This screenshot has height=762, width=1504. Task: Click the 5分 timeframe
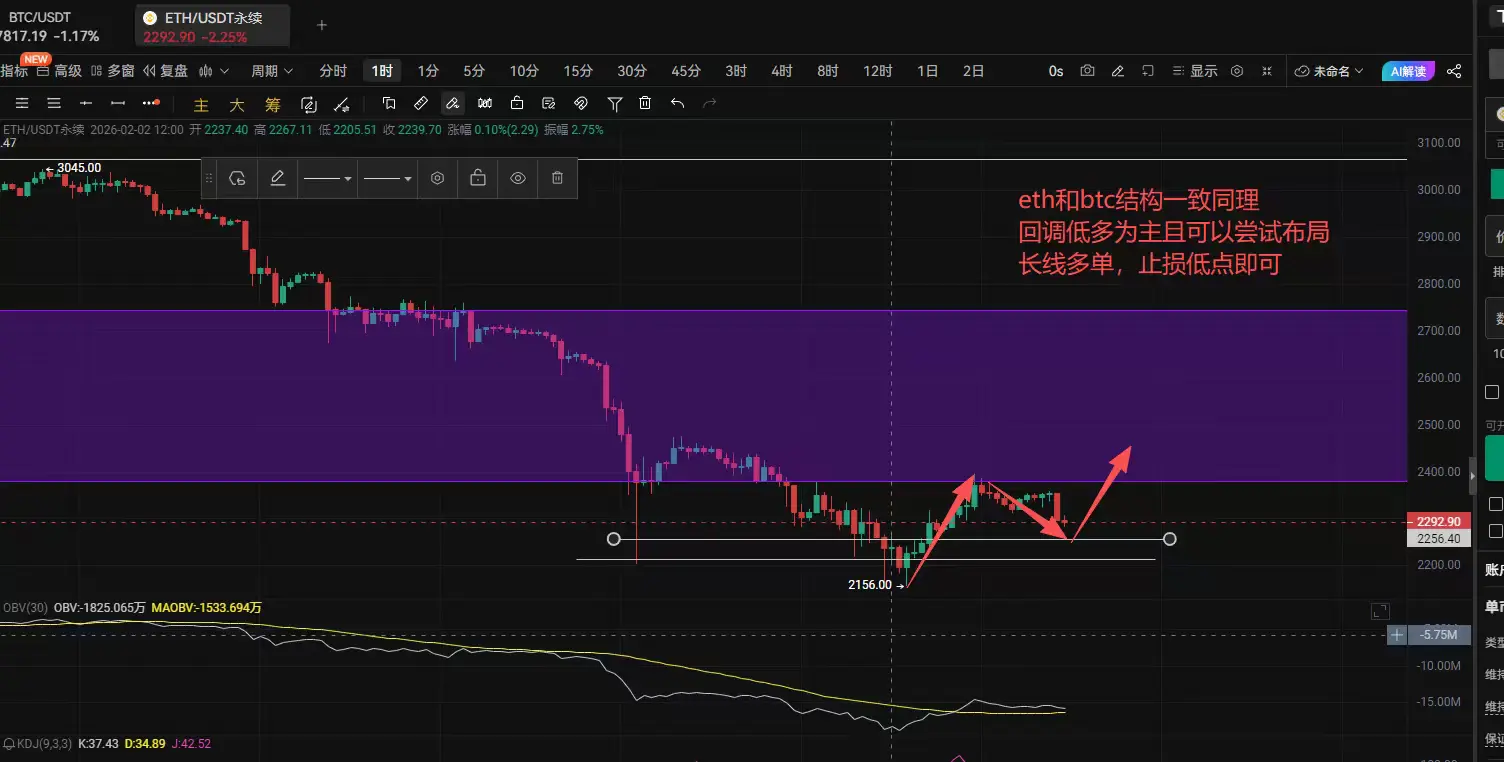[x=474, y=71]
